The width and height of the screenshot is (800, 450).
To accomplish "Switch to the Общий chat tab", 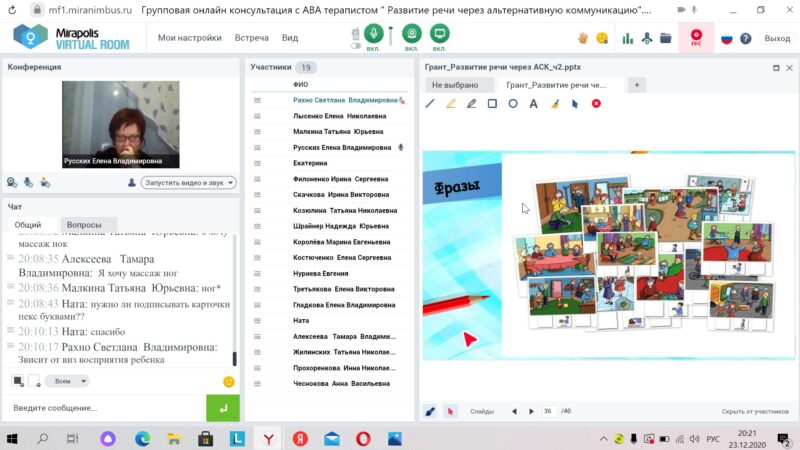I will click(28, 224).
